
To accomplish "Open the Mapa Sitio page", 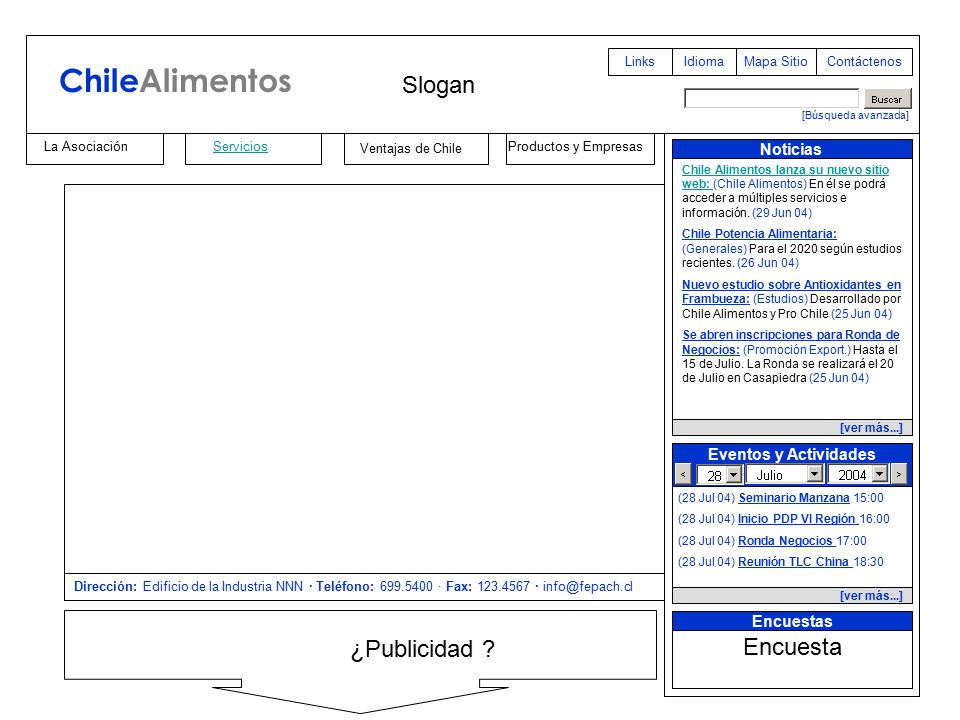I will (776, 62).
